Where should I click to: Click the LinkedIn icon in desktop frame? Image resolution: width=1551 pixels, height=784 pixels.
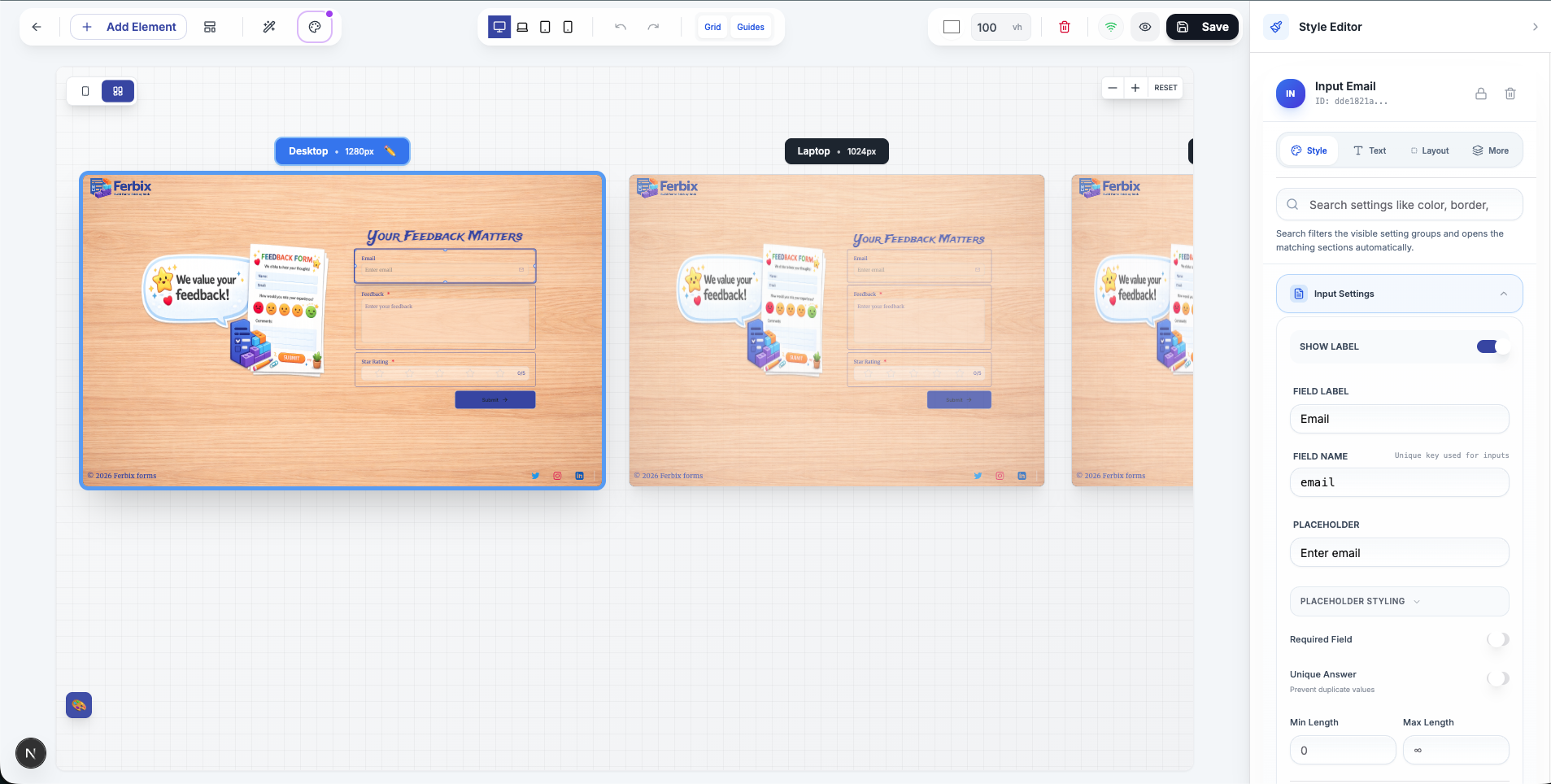[x=579, y=476]
